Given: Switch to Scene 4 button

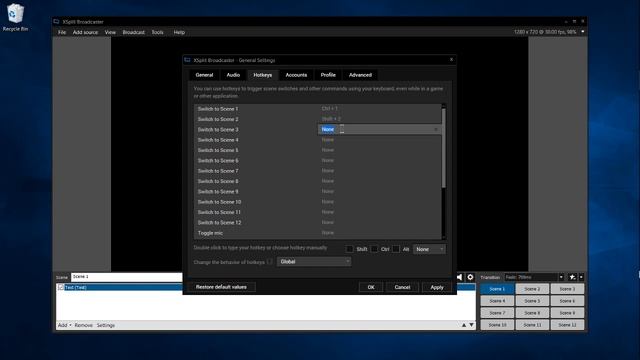Looking at the screenshot, I should click(x=497, y=301).
